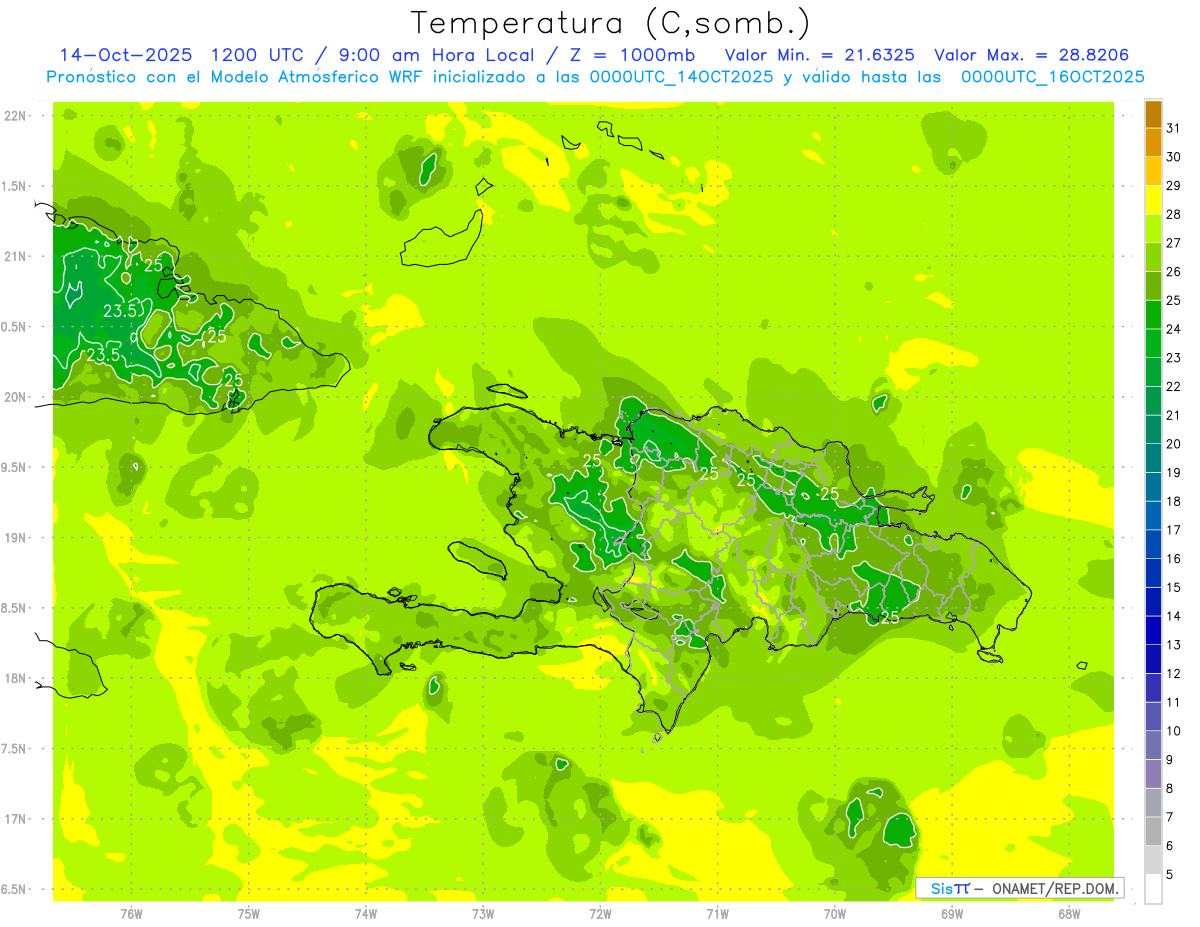The image size is (1200, 927).
Task: Click the color bar label "5"
Action: pyautogui.click(x=1170, y=874)
